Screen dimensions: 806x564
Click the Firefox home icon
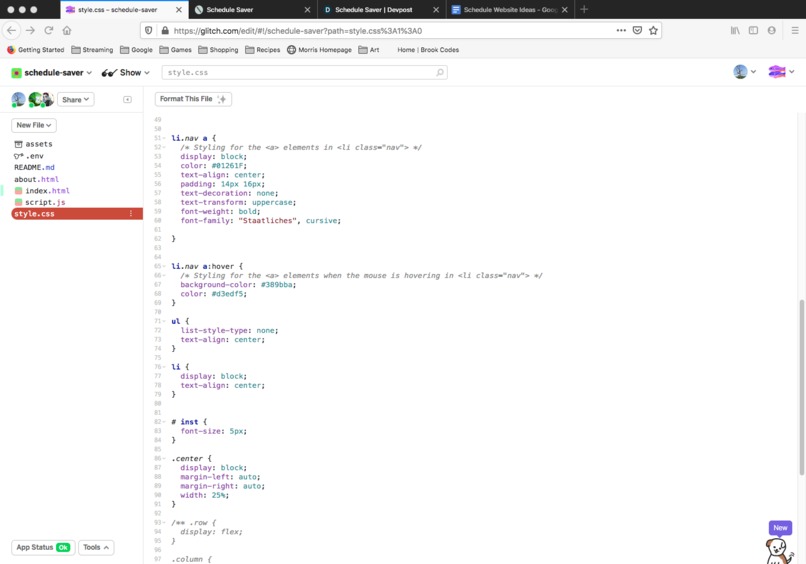click(x=67, y=30)
